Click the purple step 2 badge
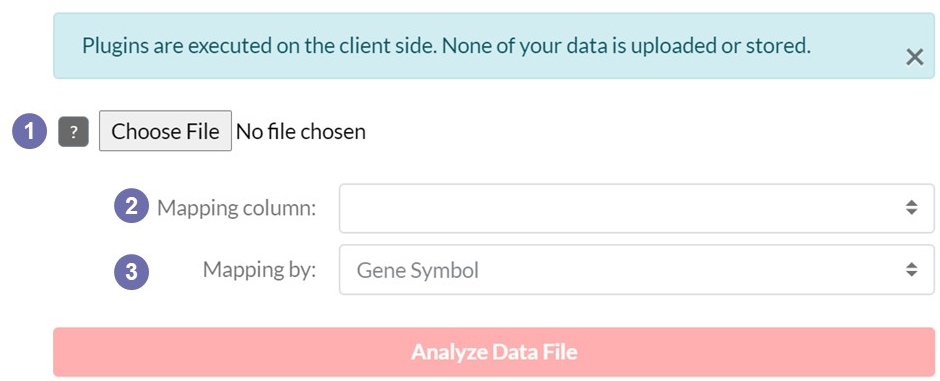Viewport: 940px width, 381px height. click(131, 205)
